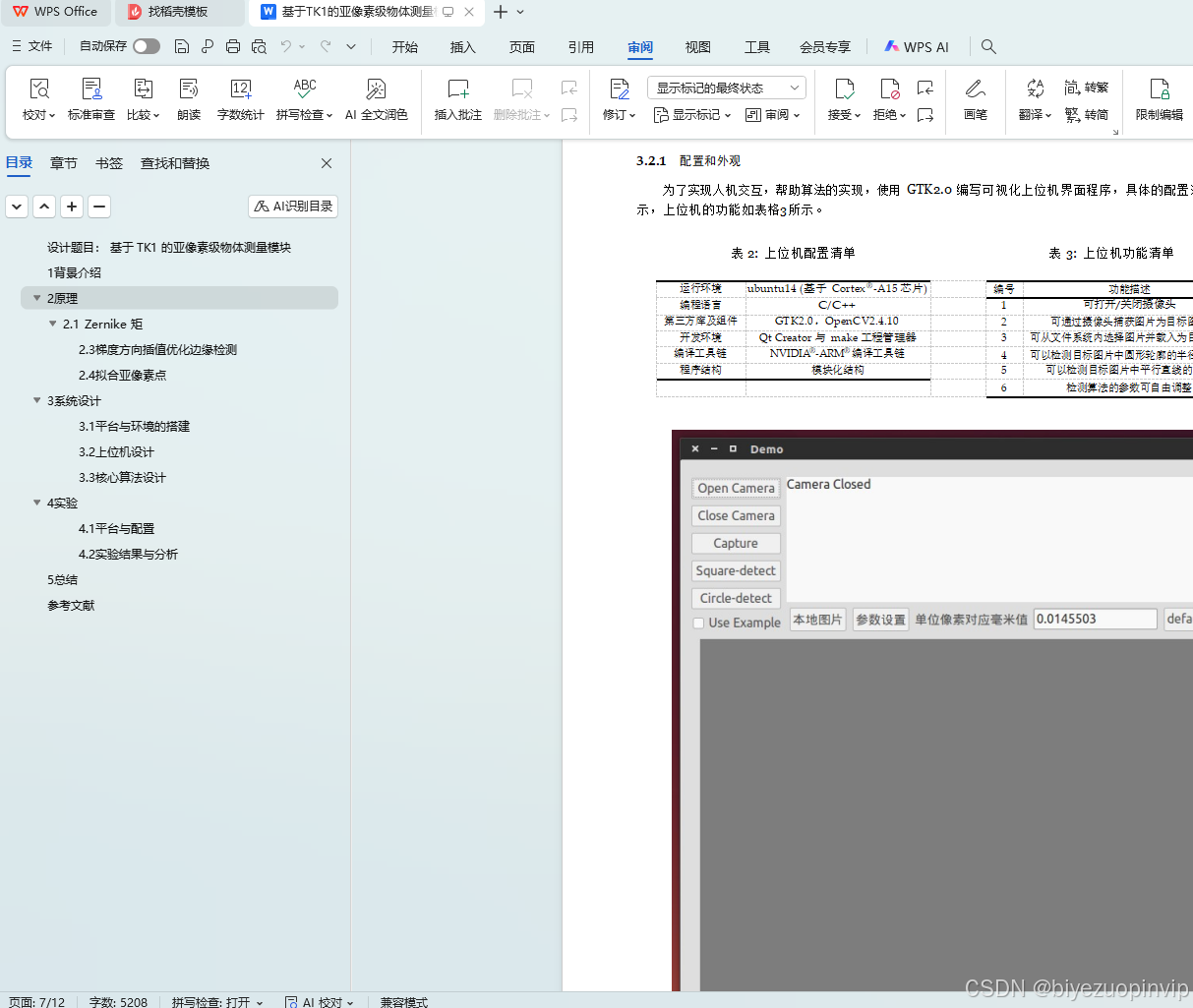Collapse the 2原理 outline section
This screenshot has width=1193, height=1008.
pyautogui.click(x=36, y=298)
